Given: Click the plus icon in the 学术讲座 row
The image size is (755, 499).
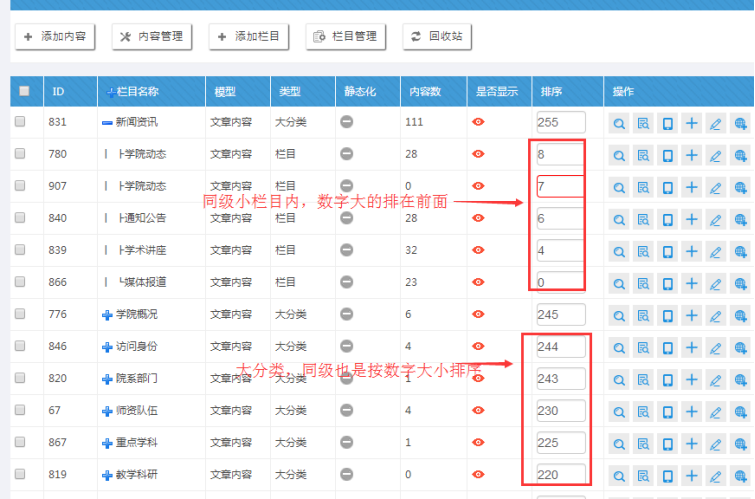Looking at the screenshot, I should click(x=691, y=251).
